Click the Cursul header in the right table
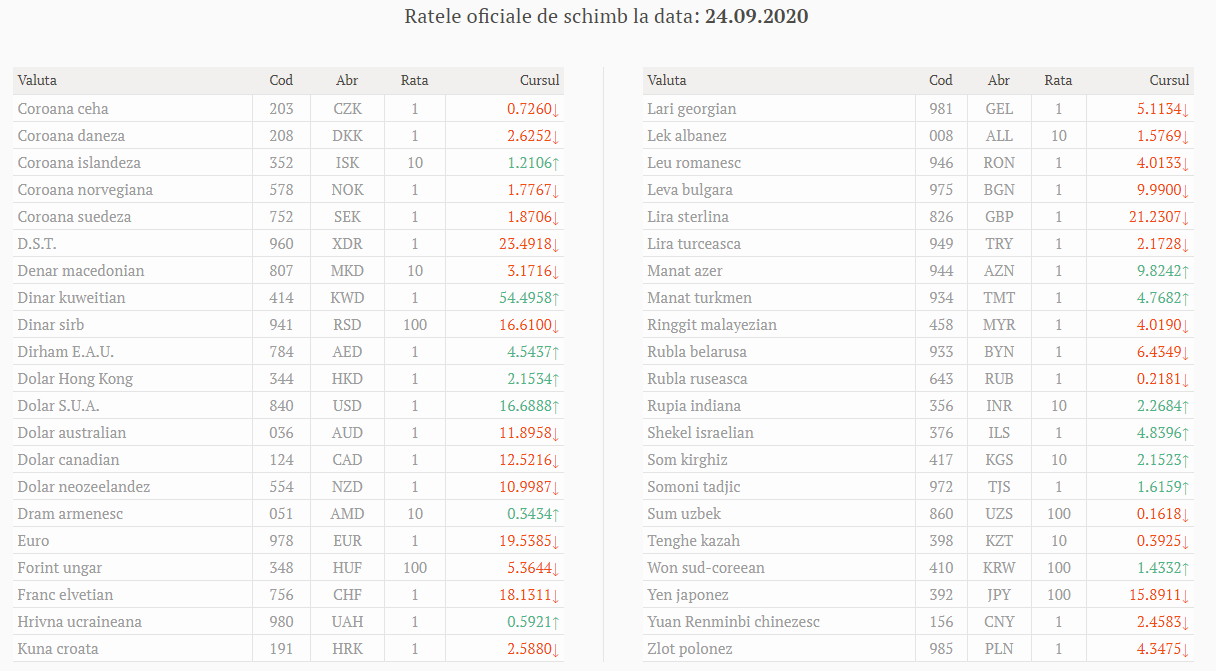Image resolution: width=1216 pixels, height=671 pixels. coord(1169,80)
